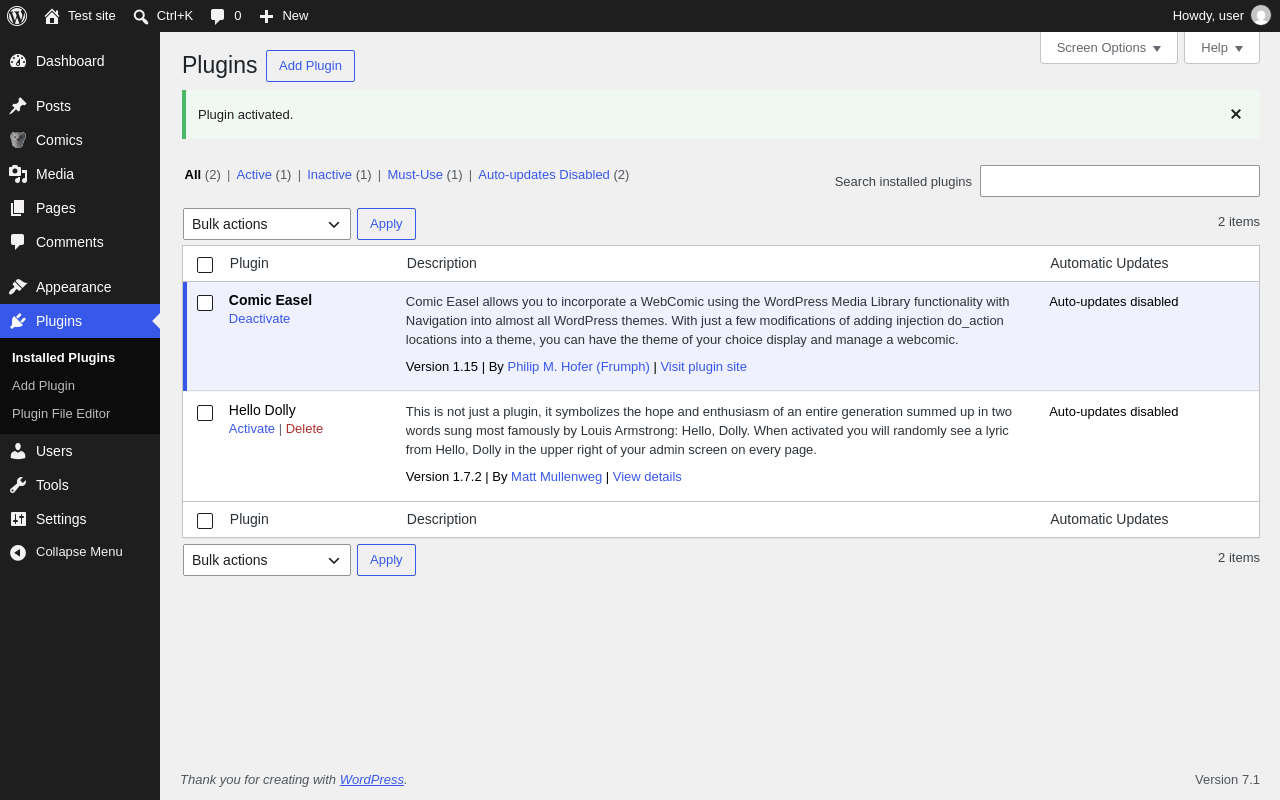Screen dimensions: 1280x800
Task: Click the Add Plugin button beside the title
Action: coord(310,66)
